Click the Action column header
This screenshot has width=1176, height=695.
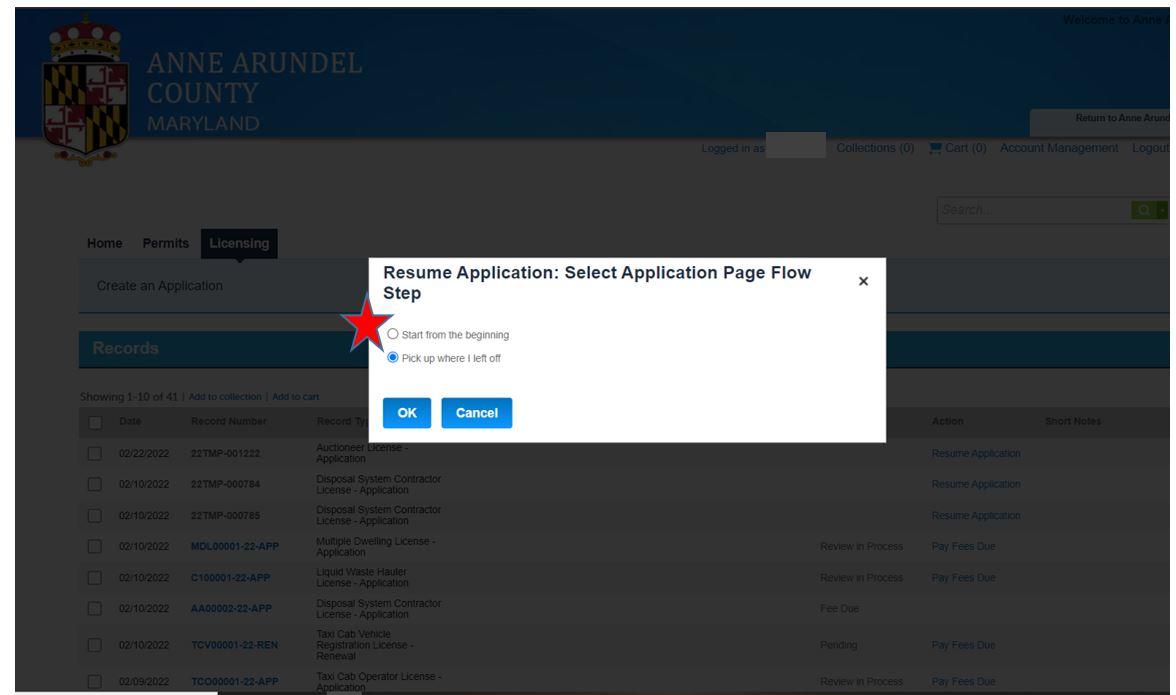[947, 421]
